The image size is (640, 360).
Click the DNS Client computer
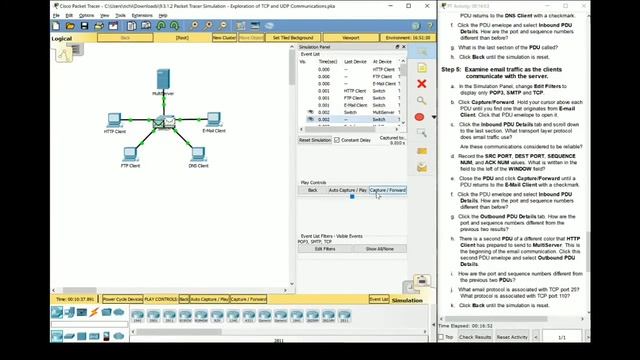[x=198, y=154]
